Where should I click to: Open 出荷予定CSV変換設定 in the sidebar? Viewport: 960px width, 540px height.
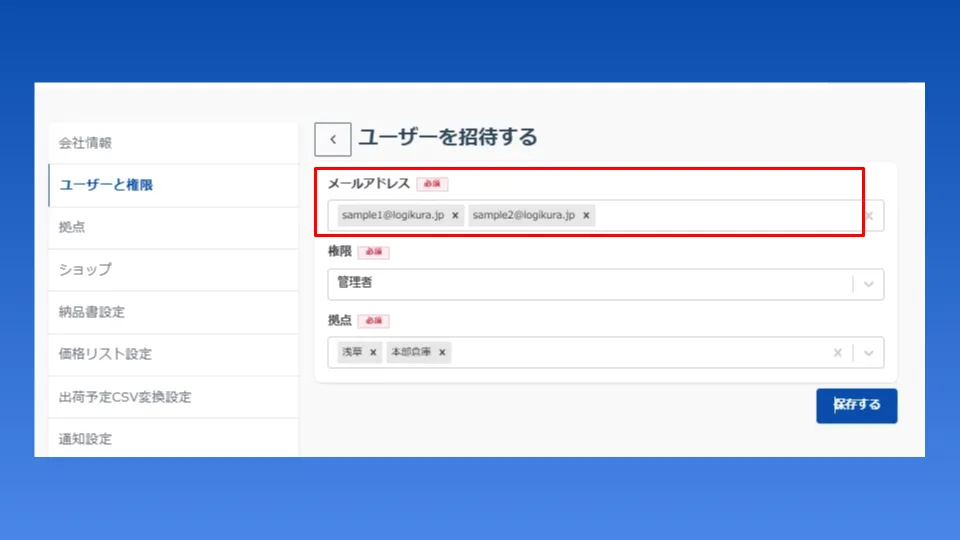tap(173, 397)
